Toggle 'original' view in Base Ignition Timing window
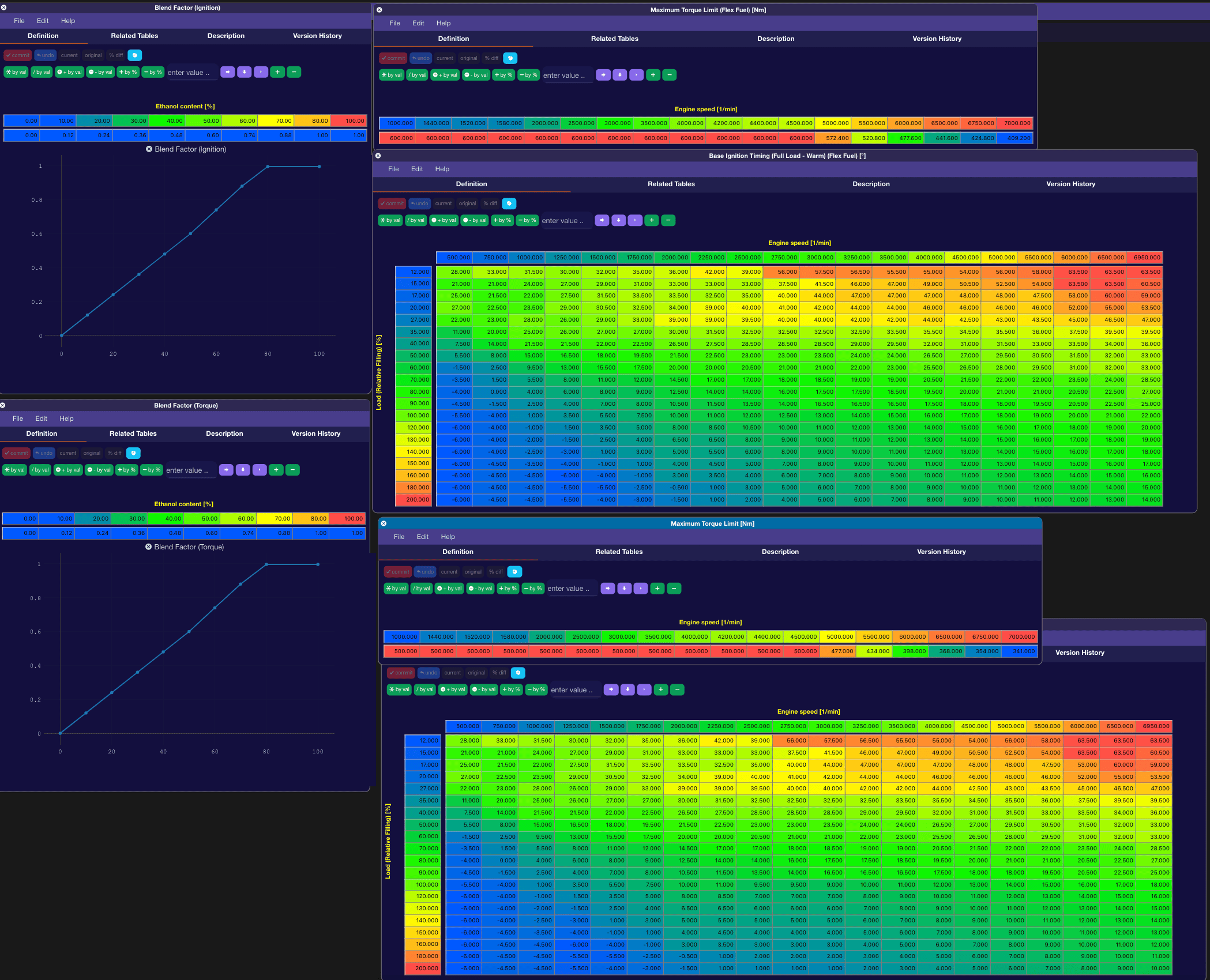The width and height of the screenshot is (1210, 980). click(468, 203)
